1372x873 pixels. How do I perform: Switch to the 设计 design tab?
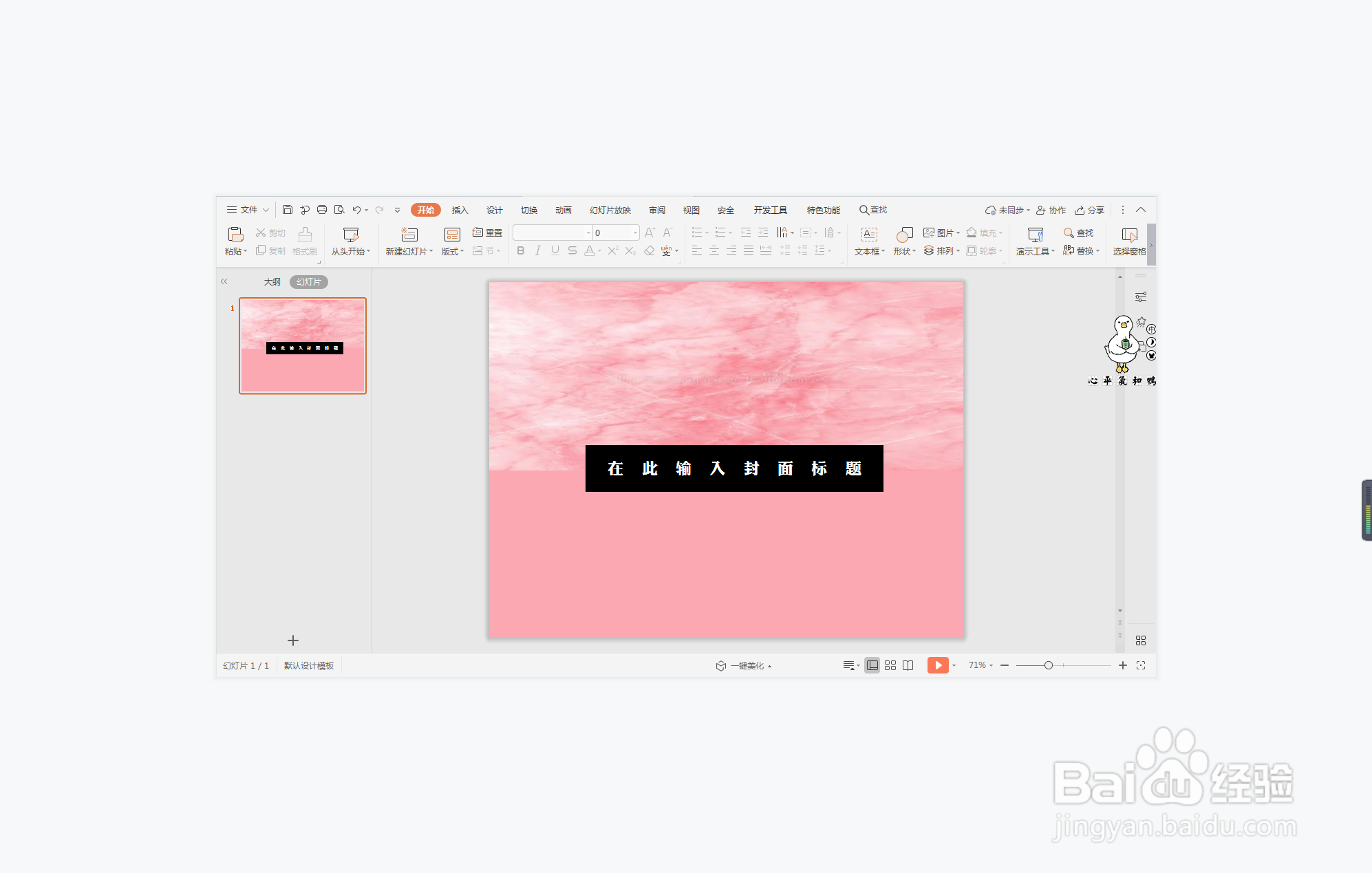pyautogui.click(x=494, y=210)
